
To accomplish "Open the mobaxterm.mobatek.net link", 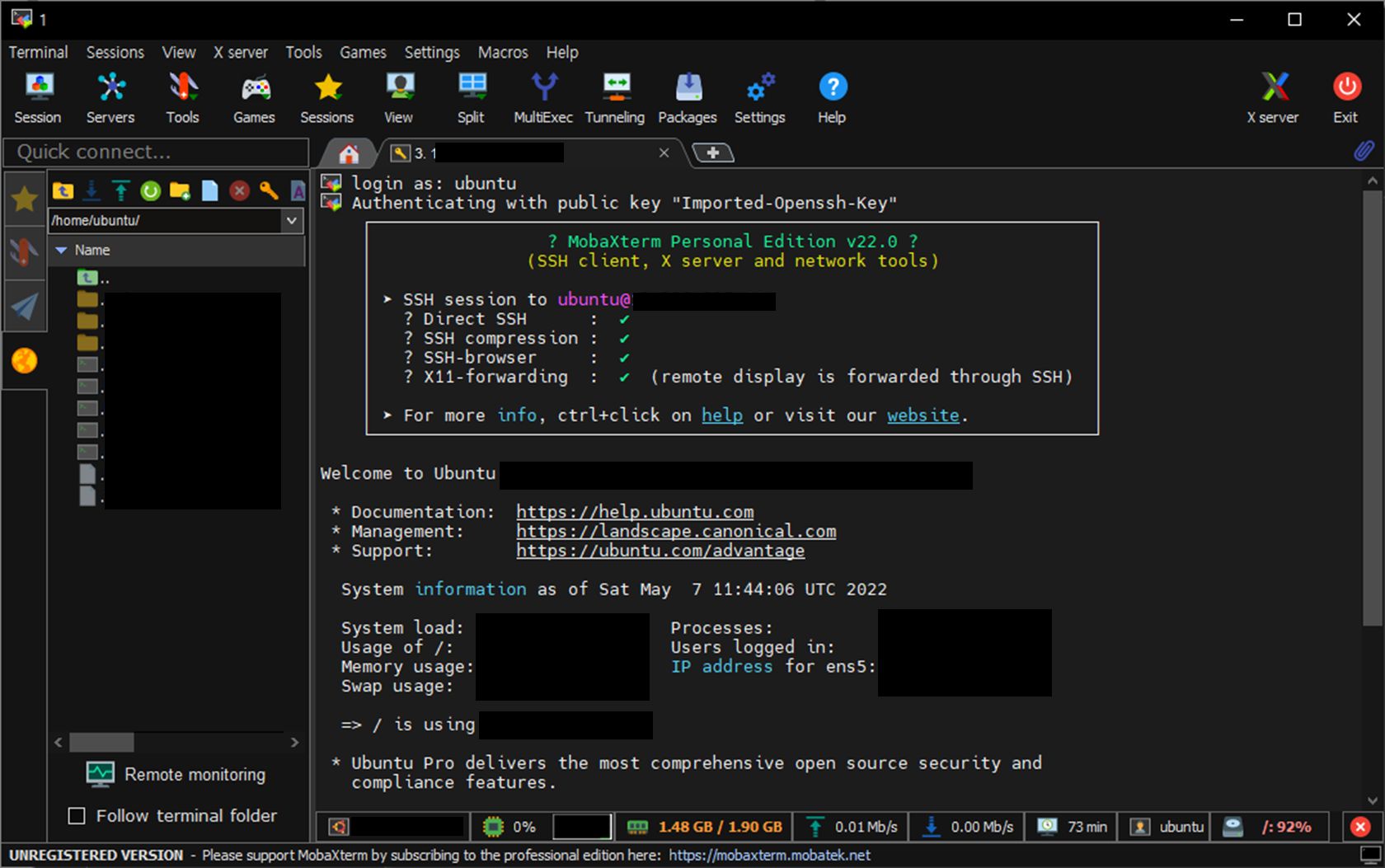I will [x=769, y=856].
